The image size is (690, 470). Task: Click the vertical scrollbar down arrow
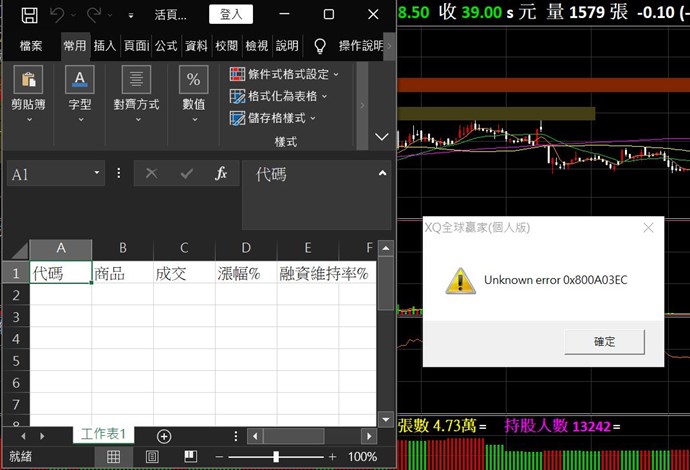[386, 419]
